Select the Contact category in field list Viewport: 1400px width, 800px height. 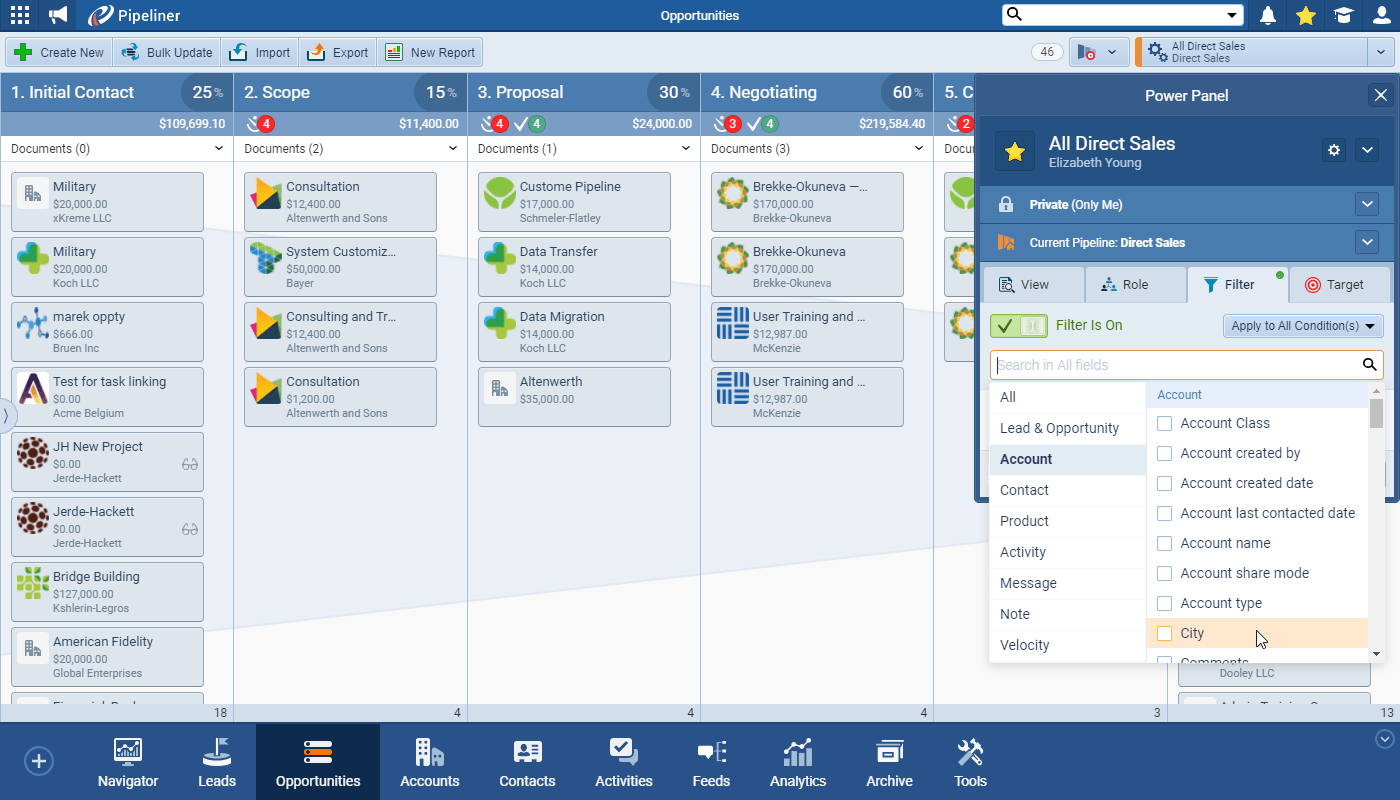click(1024, 490)
